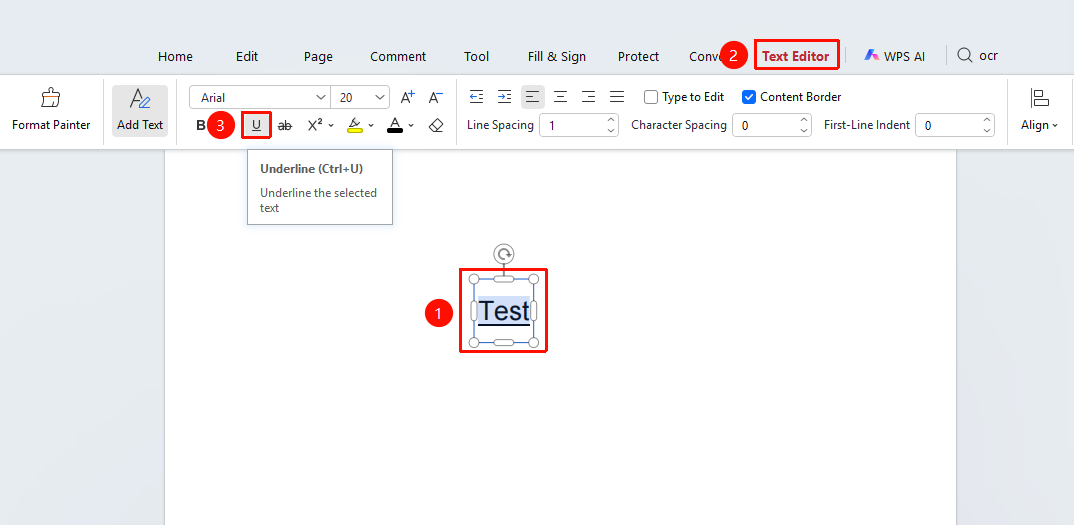Center align the text

pos(560,97)
